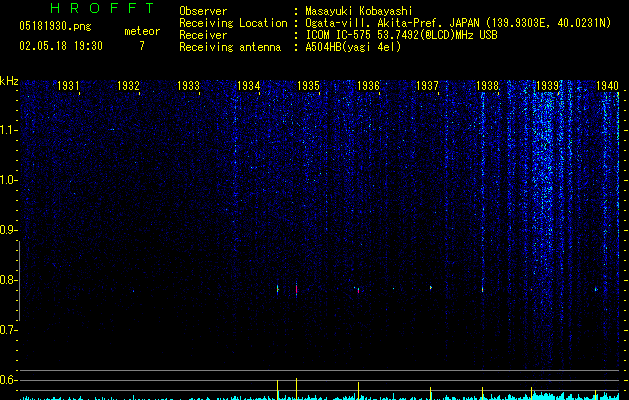629x400 pixels.
Task: Click the 0.6 kHz axis label
Action: coord(9,380)
